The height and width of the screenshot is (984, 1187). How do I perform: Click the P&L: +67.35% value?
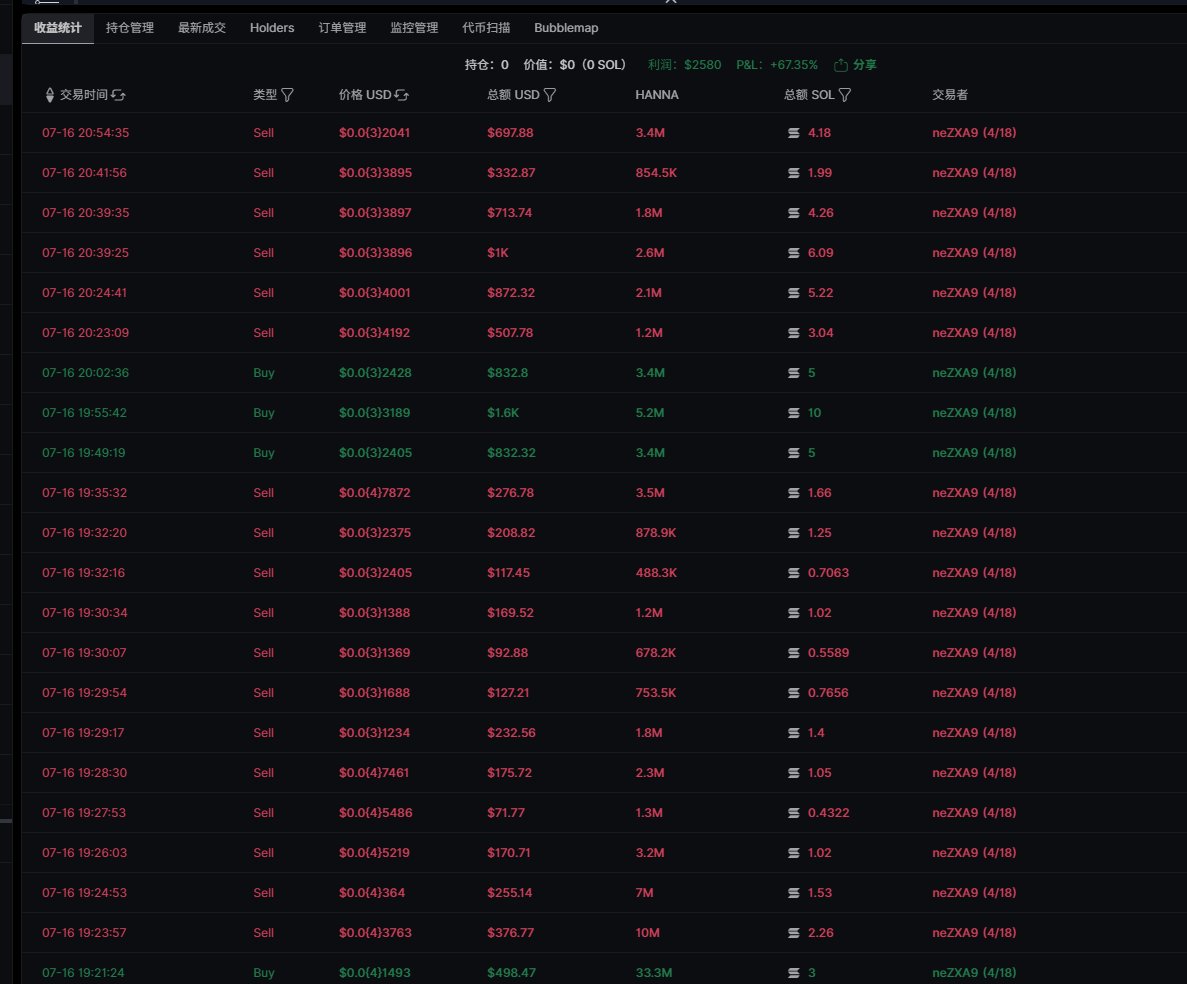(777, 65)
